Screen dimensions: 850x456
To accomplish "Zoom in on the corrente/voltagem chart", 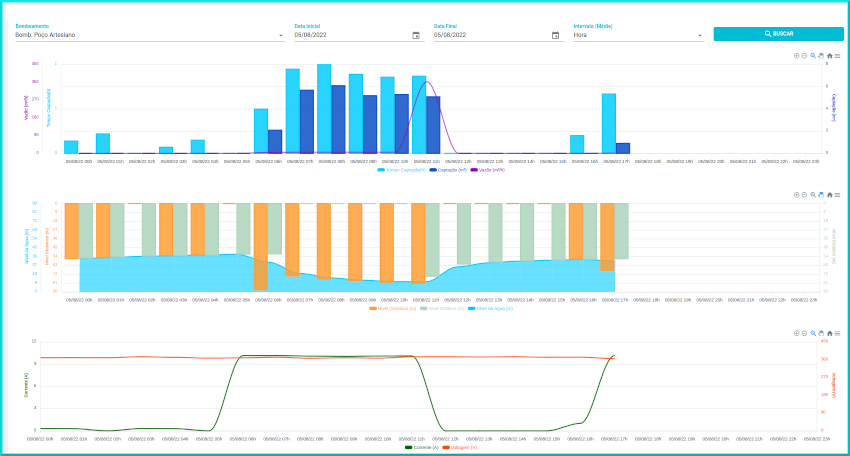I will [x=796, y=333].
